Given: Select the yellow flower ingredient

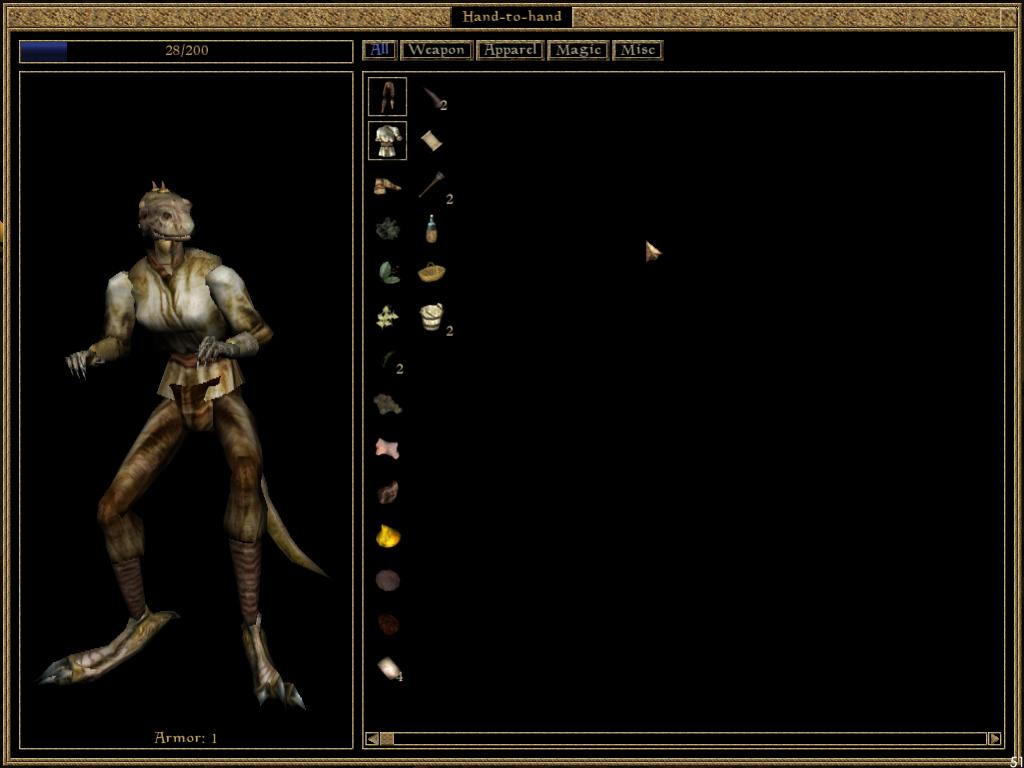Looking at the screenshot, I should (x=387, y=317).
